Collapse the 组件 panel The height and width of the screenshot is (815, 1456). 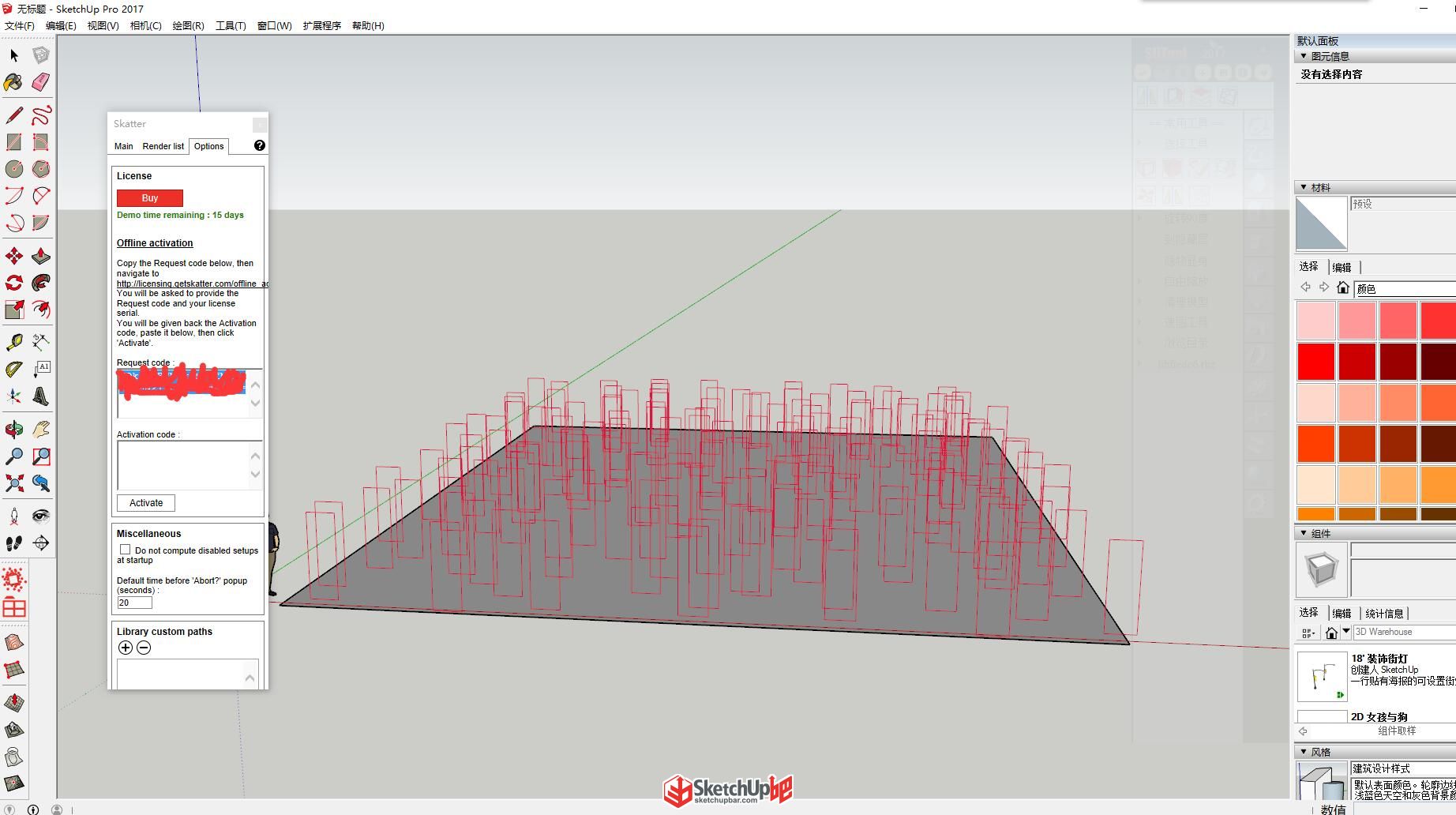(x=1304, y=533)
